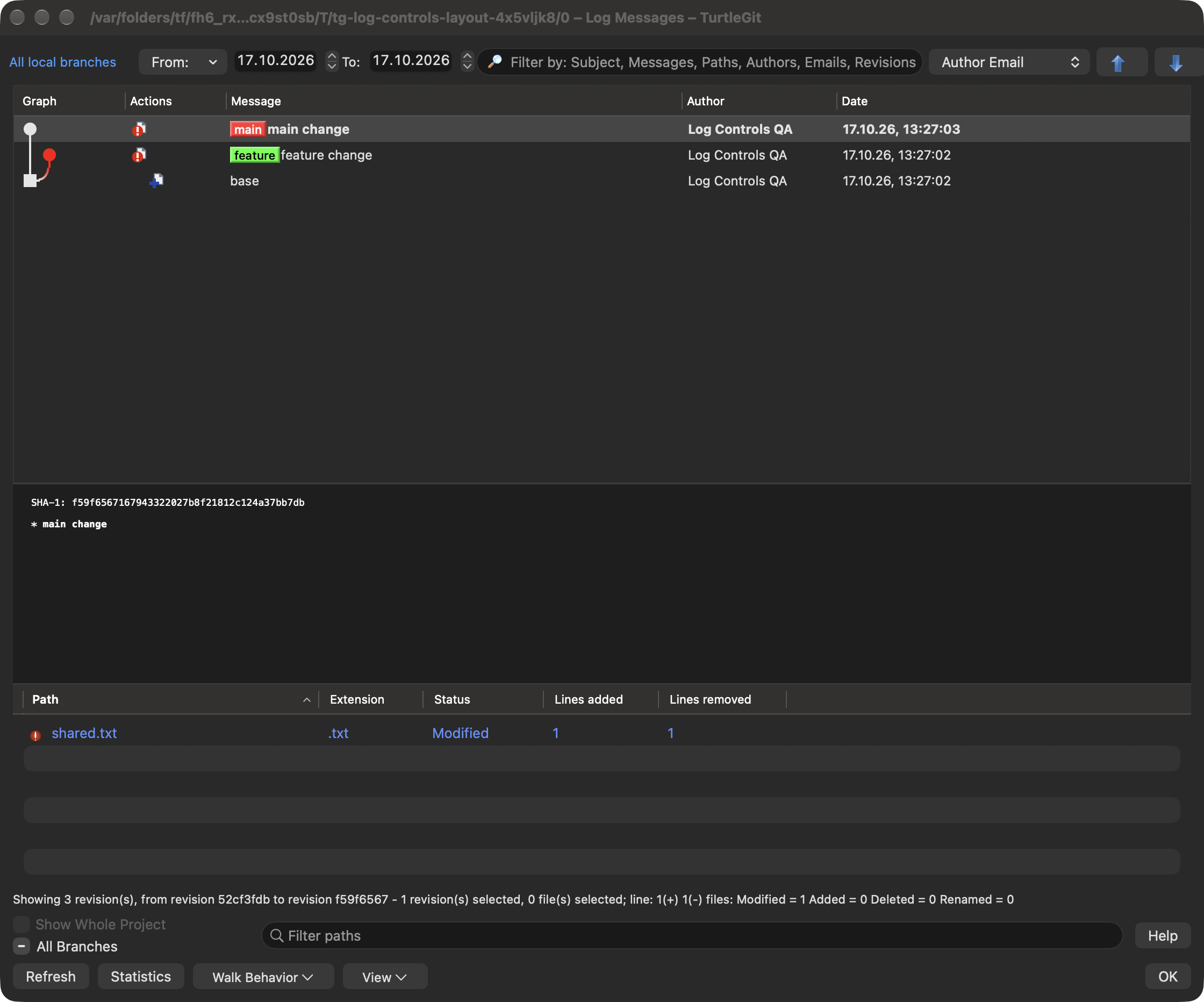This screenshot has width=1204, height=1002.
Task: Open the View dropdown menu
Action: click(x=385, y=976)
